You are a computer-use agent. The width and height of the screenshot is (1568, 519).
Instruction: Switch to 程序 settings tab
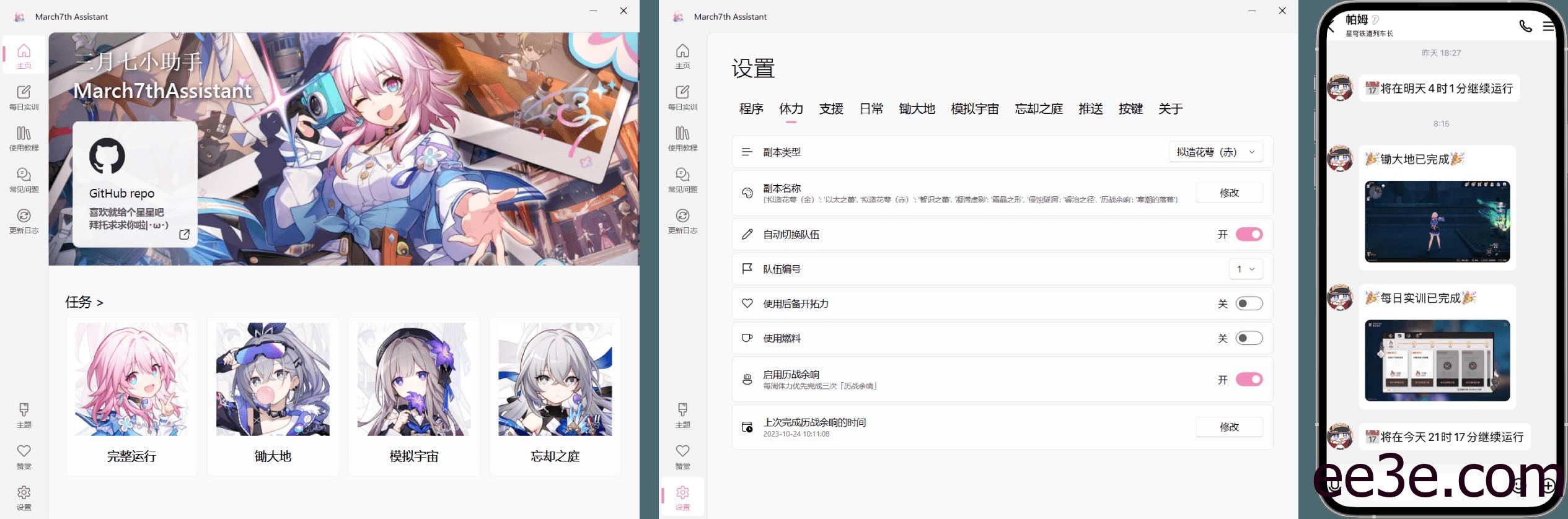pos(751,109)
